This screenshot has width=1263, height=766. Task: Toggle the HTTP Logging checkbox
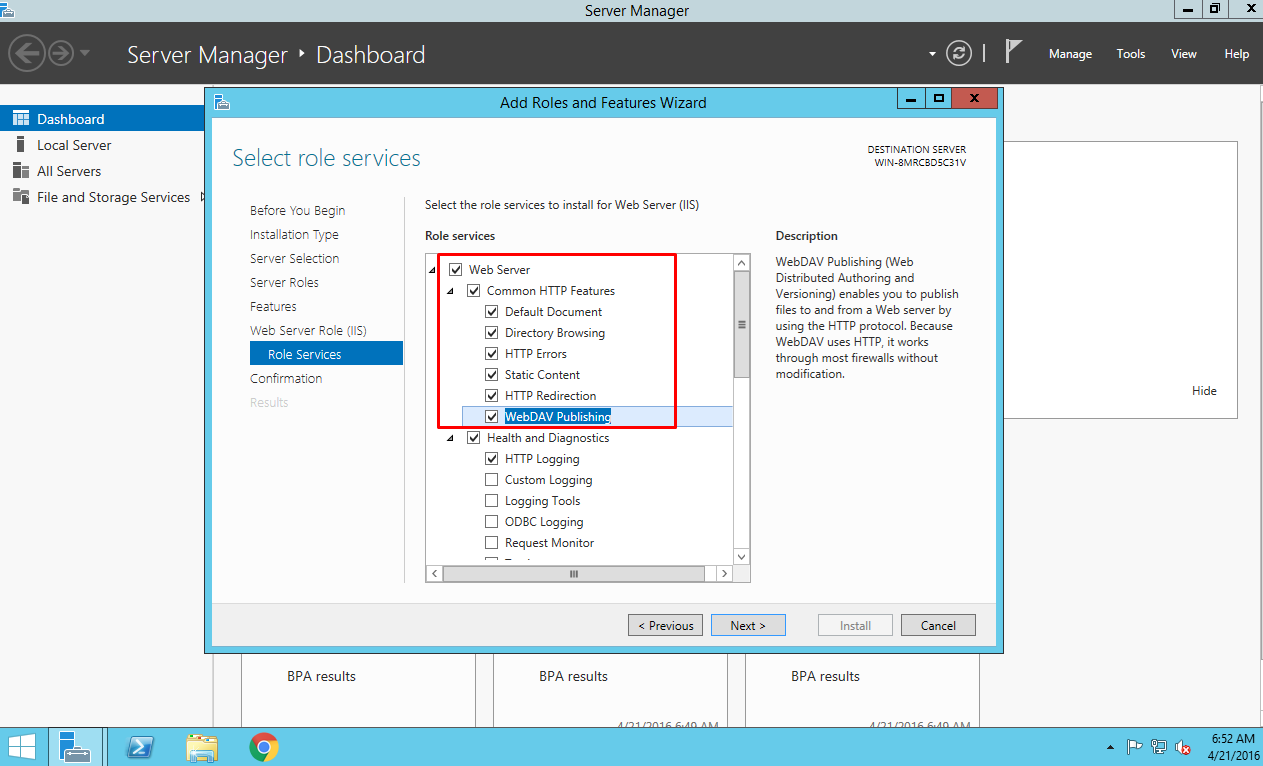492,459
